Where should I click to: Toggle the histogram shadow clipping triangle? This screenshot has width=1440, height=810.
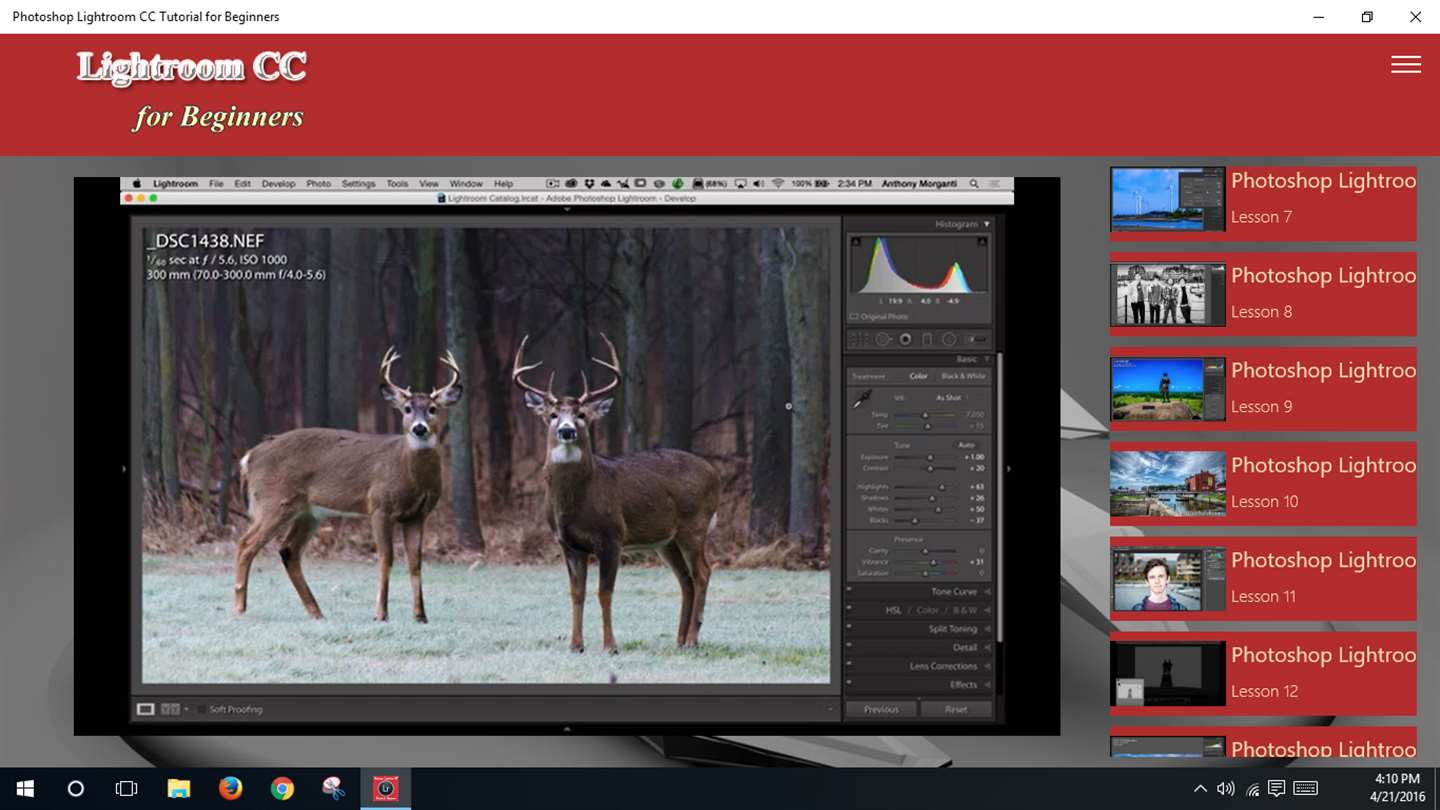(856, 241)
